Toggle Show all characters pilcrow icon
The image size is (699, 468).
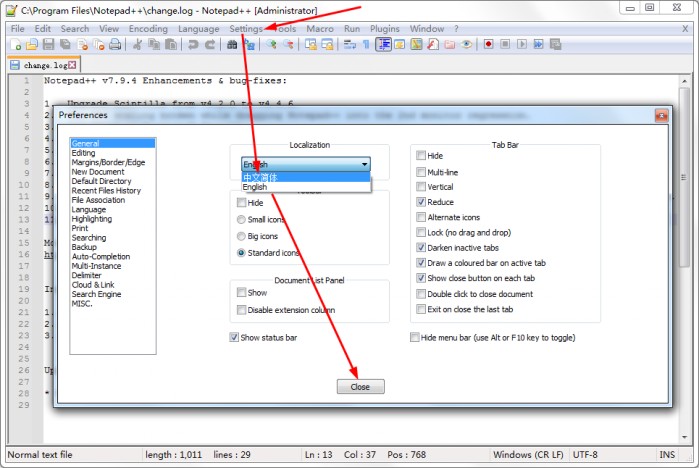coord(366,45)
